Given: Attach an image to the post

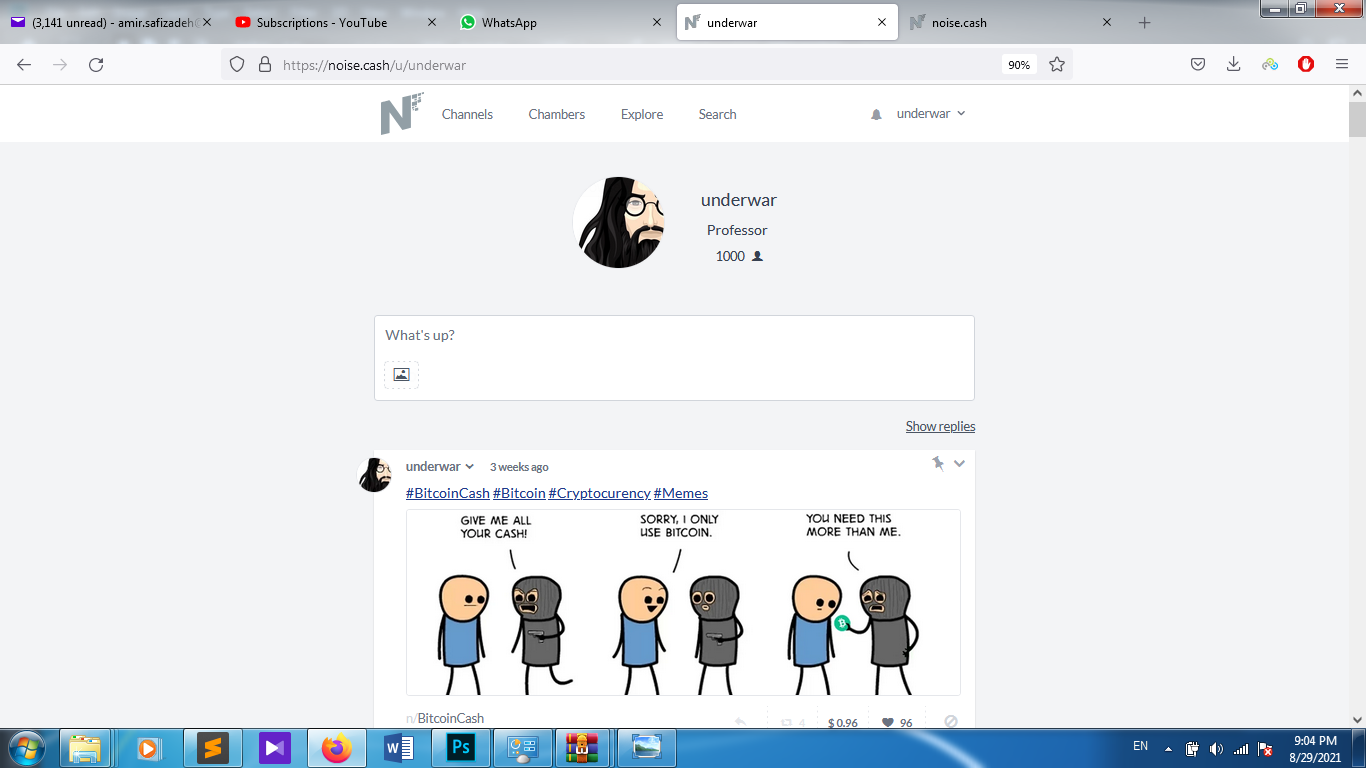Looking at the screenshot, I should click(401, 375).
